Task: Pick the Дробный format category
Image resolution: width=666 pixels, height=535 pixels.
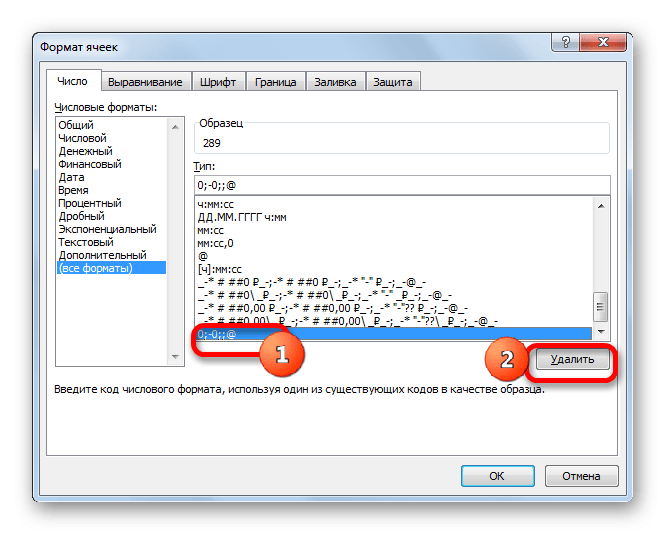Action: (111, 216)
